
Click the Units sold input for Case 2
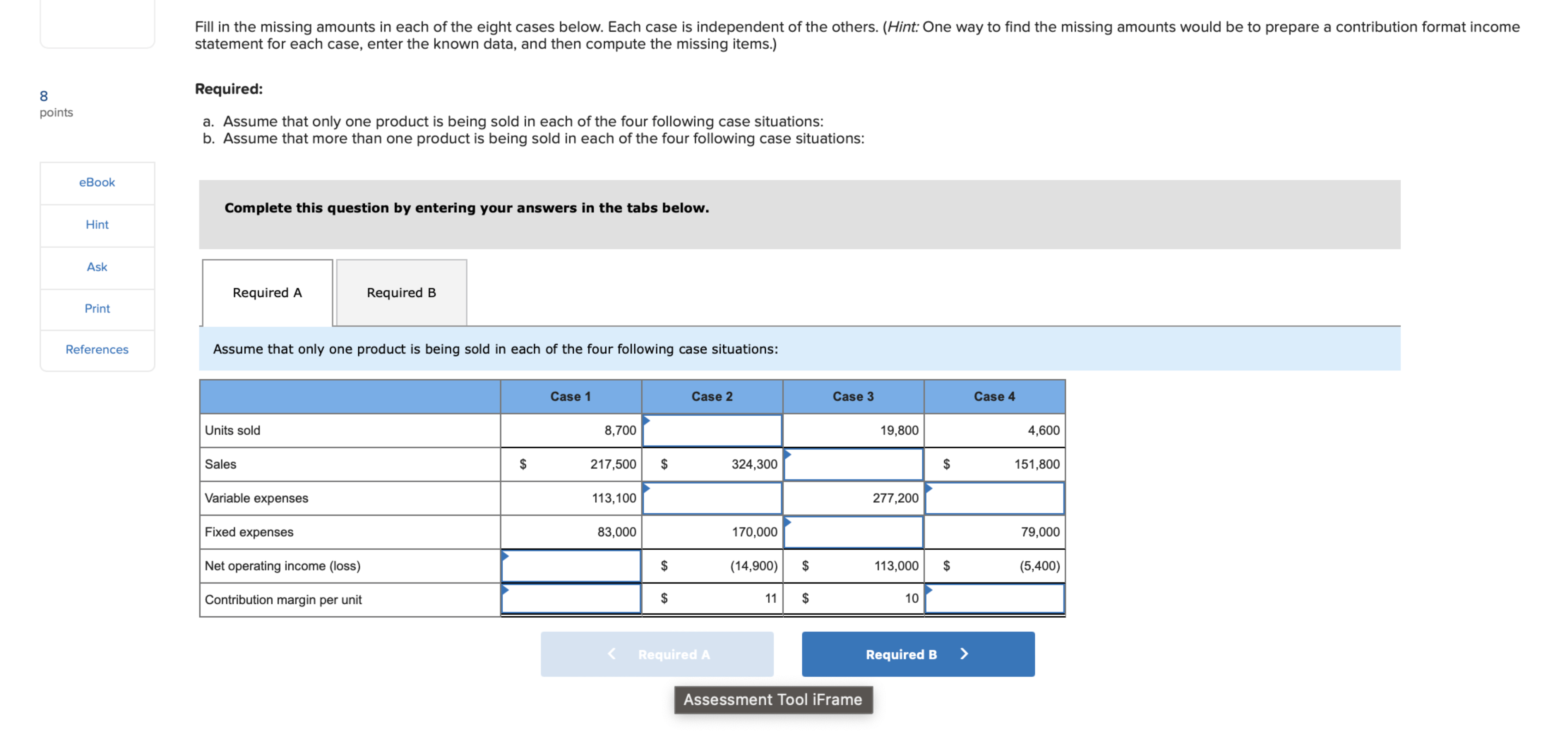tap(712, 430)
